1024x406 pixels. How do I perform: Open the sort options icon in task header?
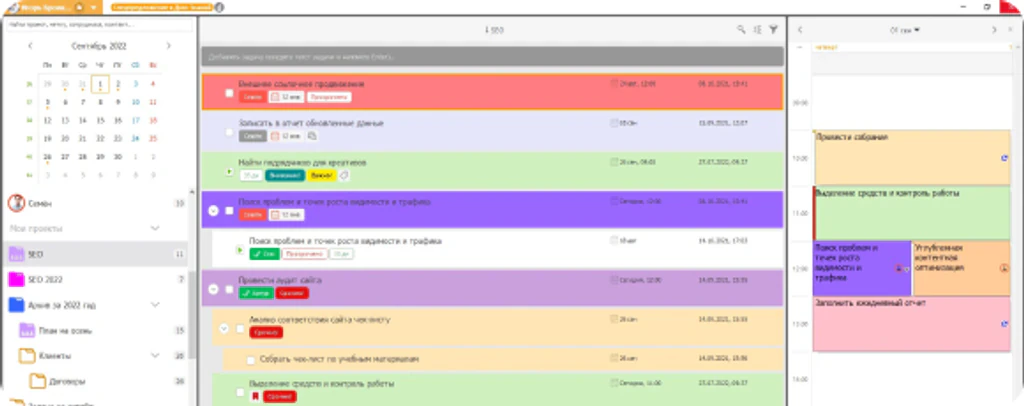coord(758,29)
